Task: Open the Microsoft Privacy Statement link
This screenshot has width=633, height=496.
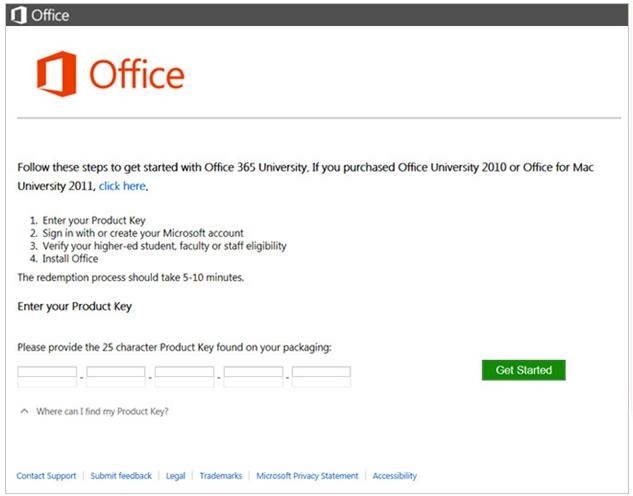Action: pos(307,476)
